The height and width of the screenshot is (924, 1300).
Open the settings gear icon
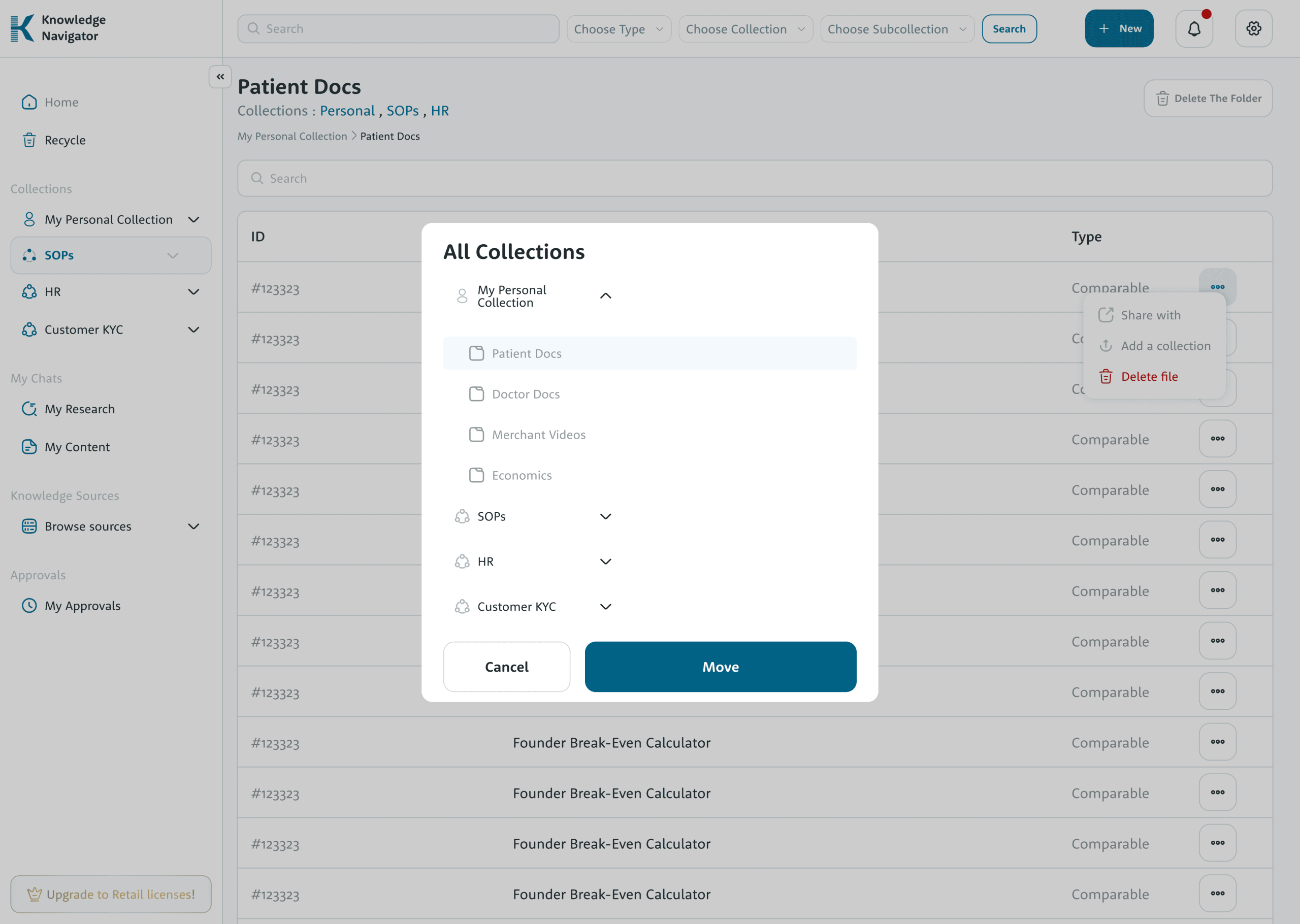coord(1253,28)
